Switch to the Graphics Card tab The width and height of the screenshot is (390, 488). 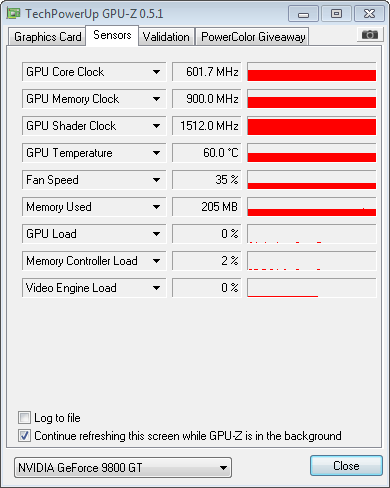tap(47, 37)
